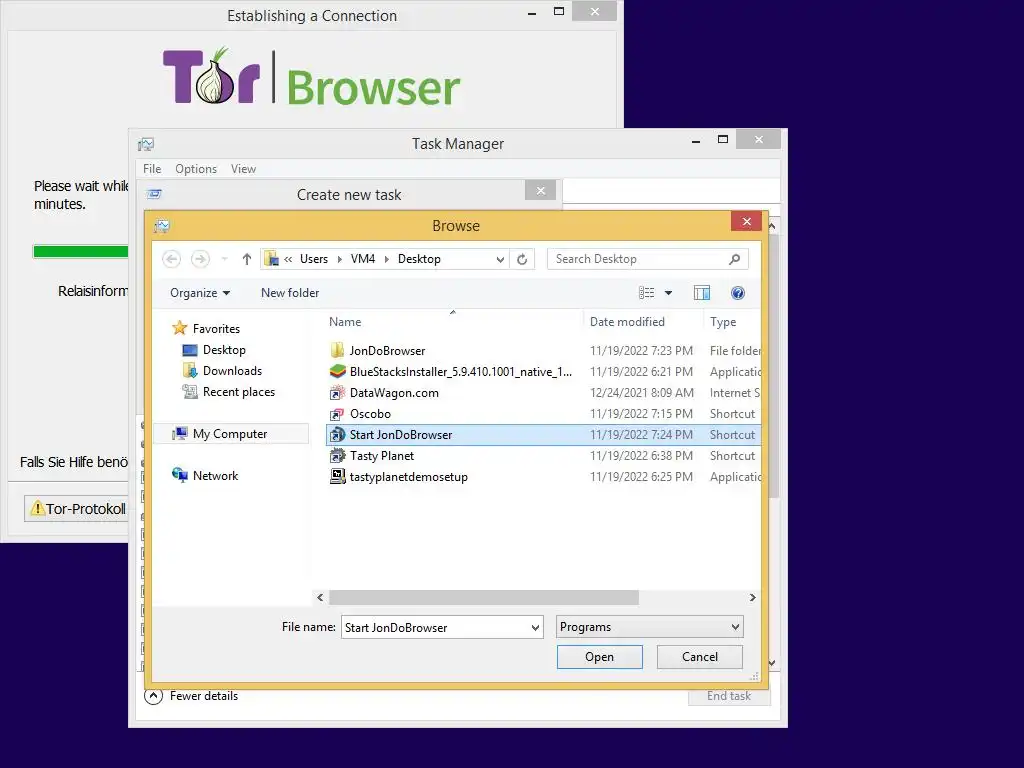Click the horizontal scrollbar left arrow
Screen dimensions: 1024x768
coord(320,597)
